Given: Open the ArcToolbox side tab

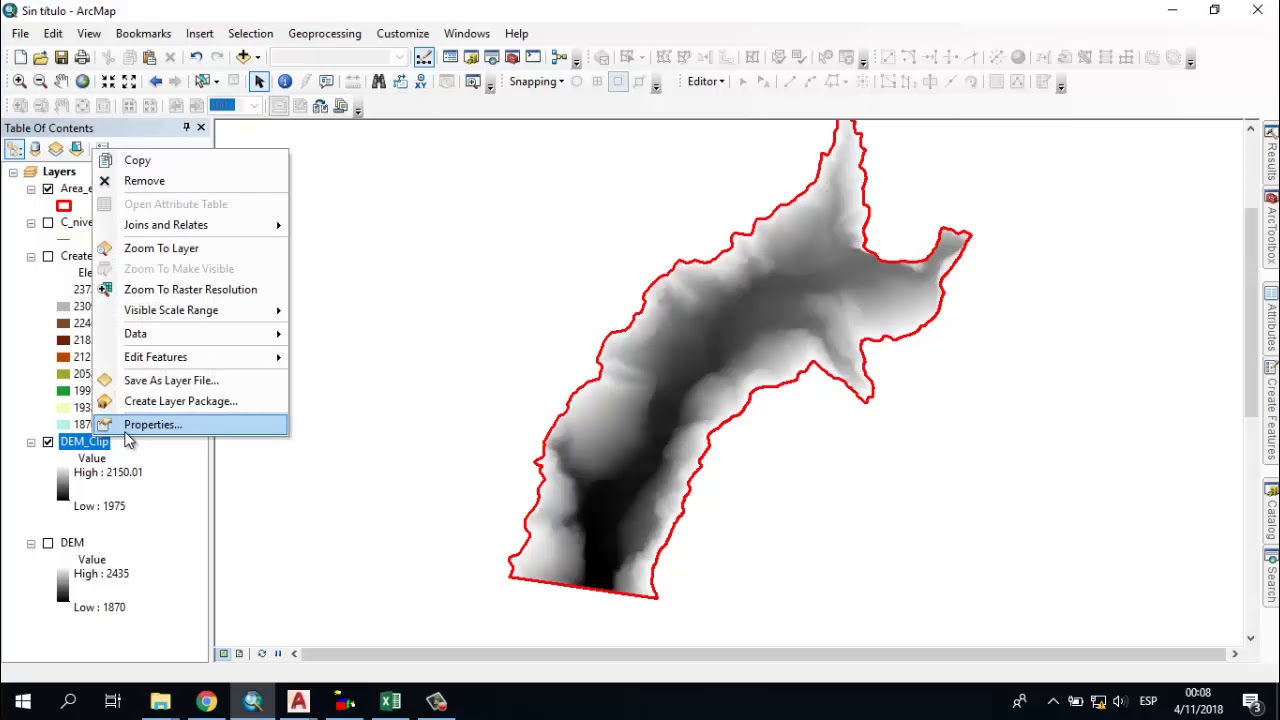Looking at the screenshot, I should click(1271, 227).
